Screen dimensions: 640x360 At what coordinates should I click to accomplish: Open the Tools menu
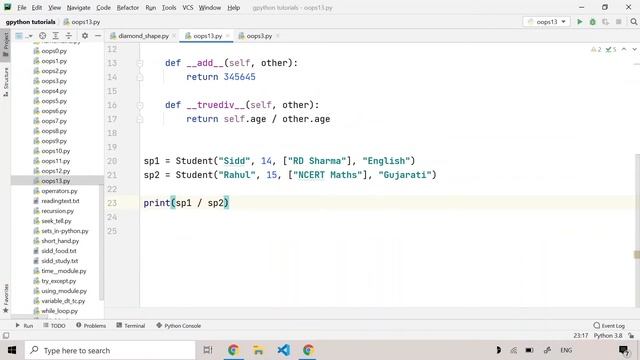(169, 8)
